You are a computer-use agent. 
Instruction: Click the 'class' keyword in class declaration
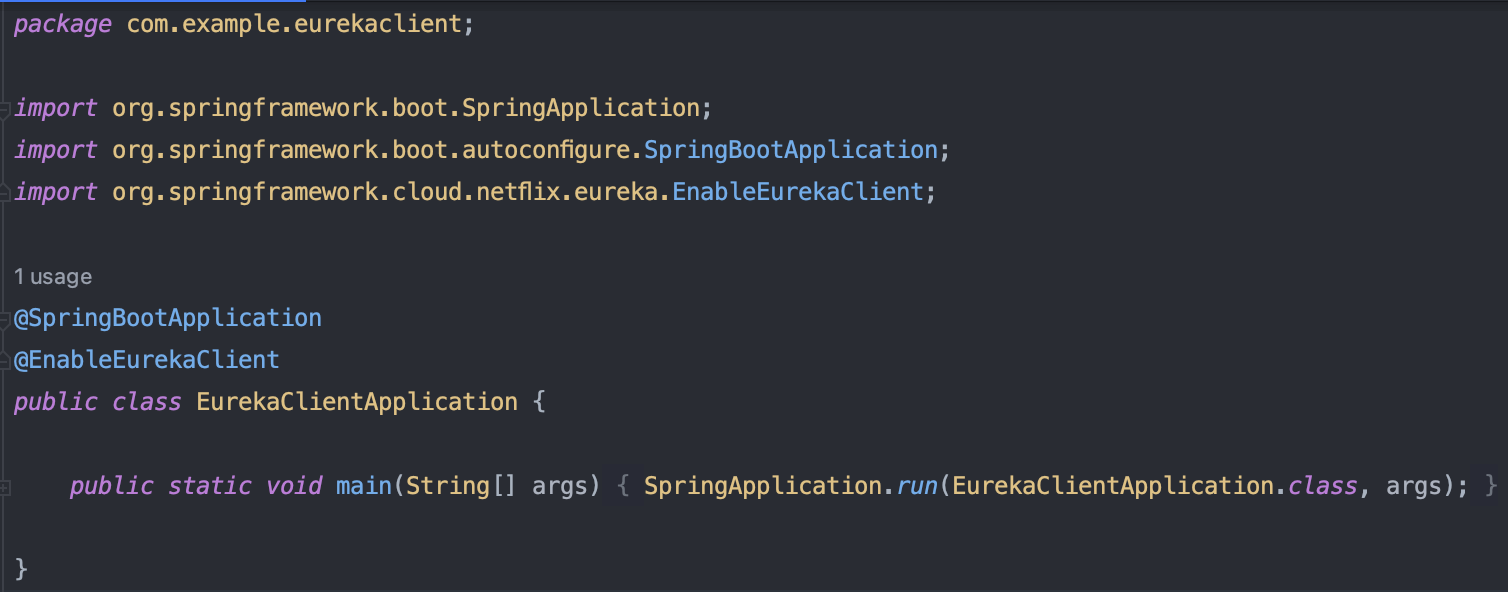tap(147, 402)
